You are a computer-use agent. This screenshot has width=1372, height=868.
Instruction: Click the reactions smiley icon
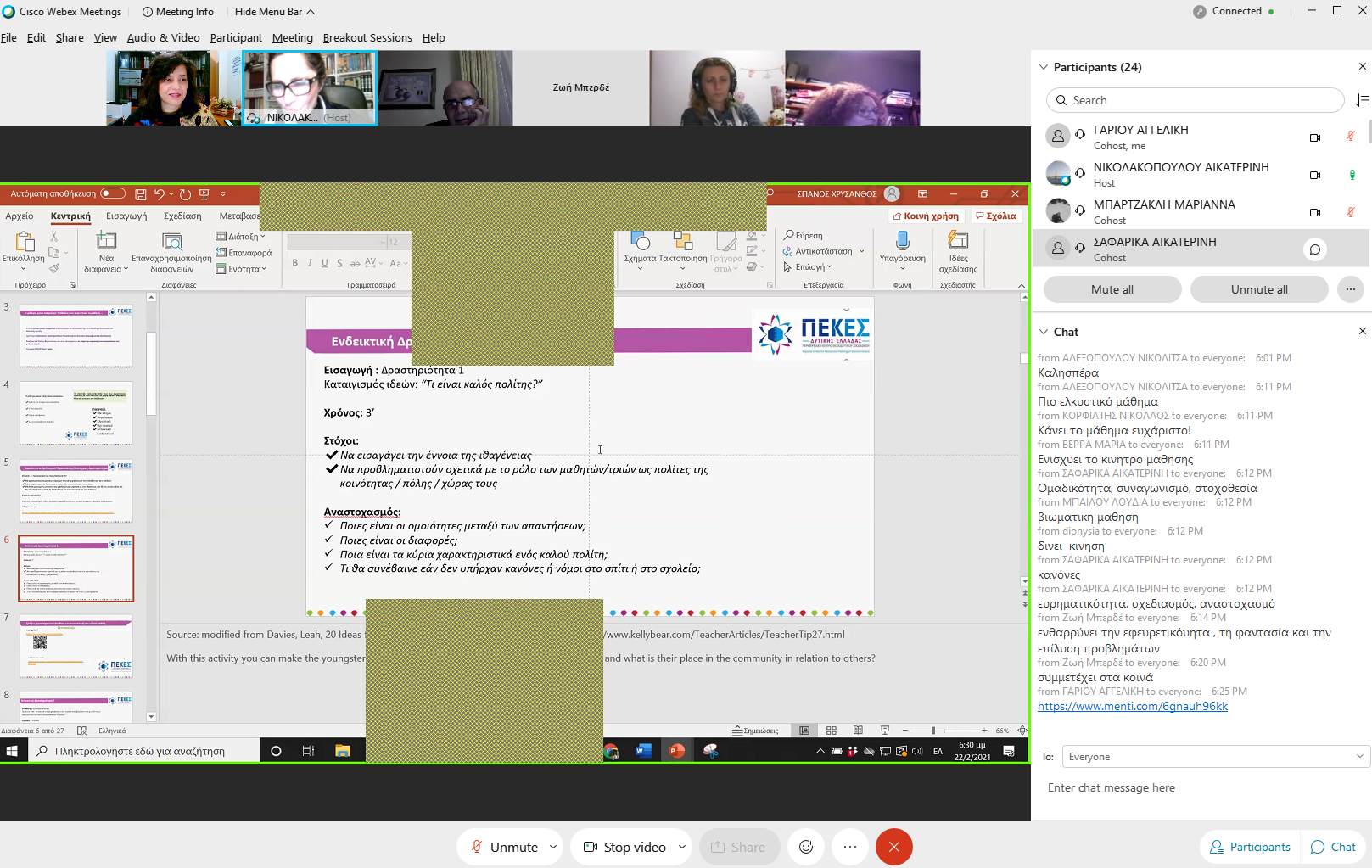pyautogui.click(x=806, y=847)
